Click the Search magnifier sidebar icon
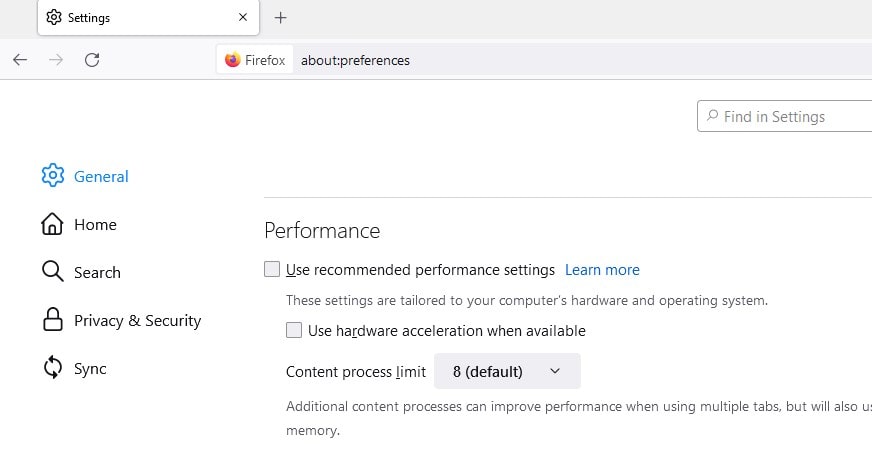The image size is (872, 451). 53,272
